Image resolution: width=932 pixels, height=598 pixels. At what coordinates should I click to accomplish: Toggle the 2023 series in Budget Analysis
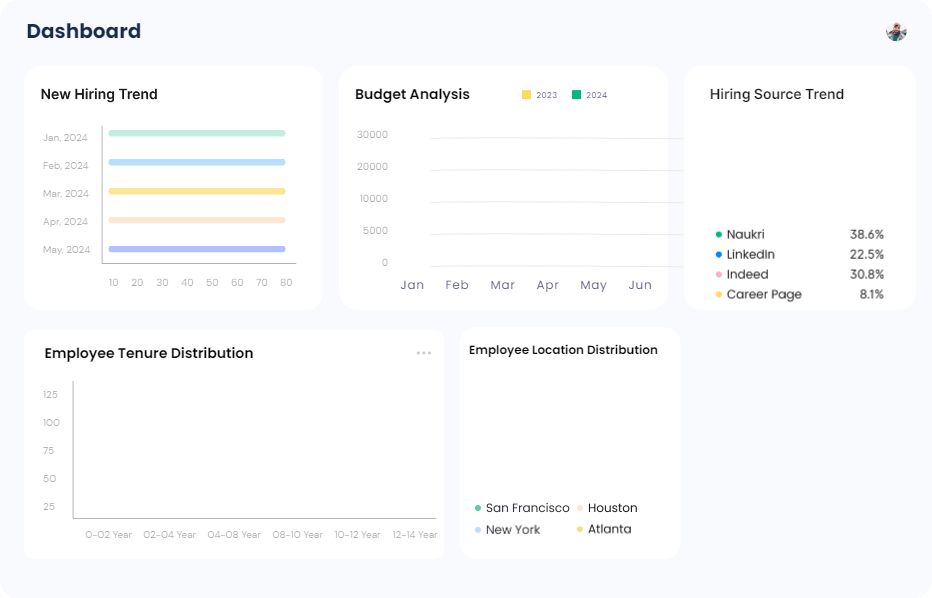(539, 95)
